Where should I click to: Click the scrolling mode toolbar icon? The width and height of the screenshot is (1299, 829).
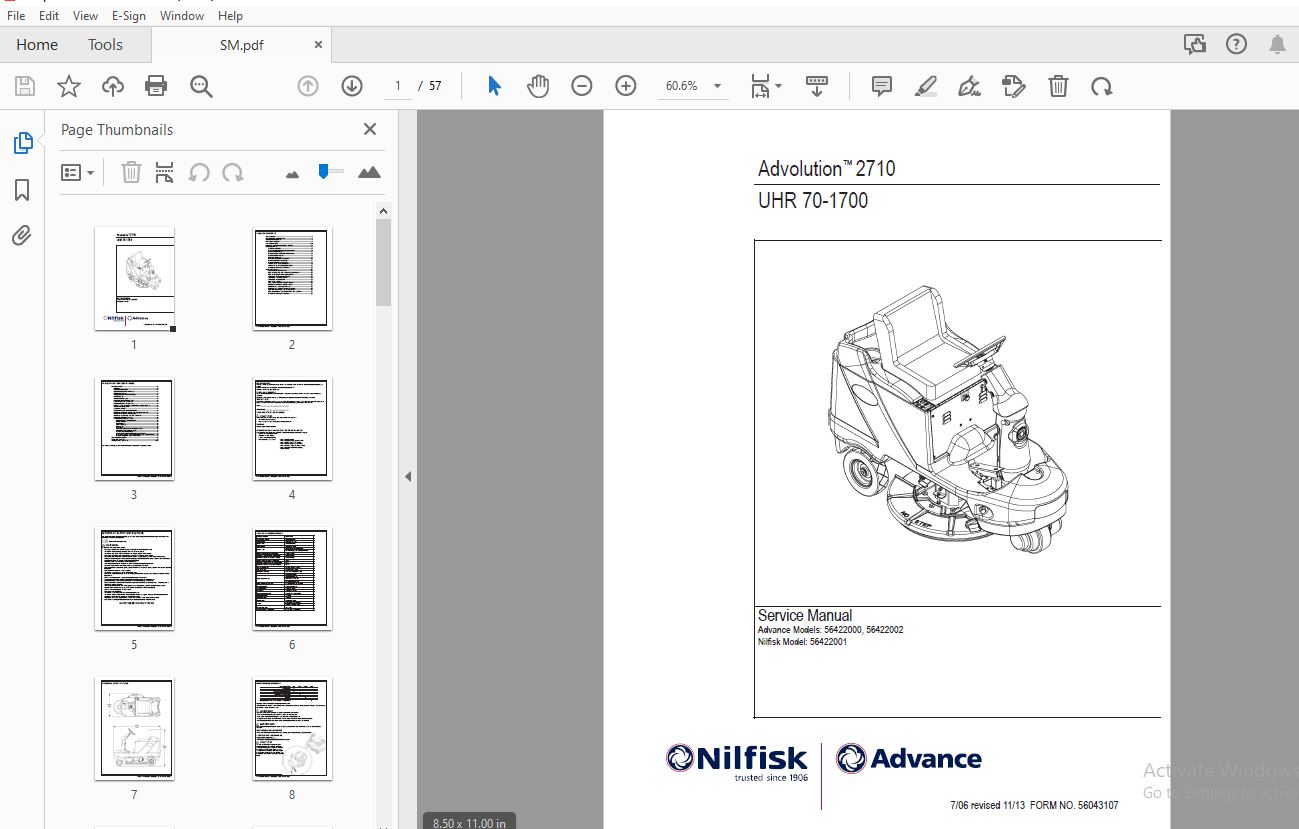click(x=817, y=86)
